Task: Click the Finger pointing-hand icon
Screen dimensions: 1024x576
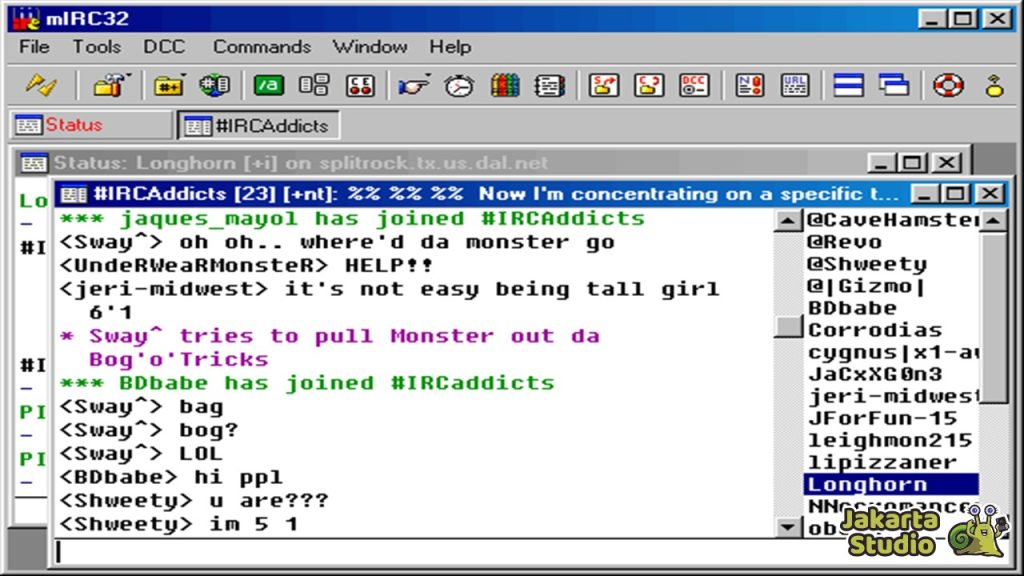Action: (x=413, y=85)
